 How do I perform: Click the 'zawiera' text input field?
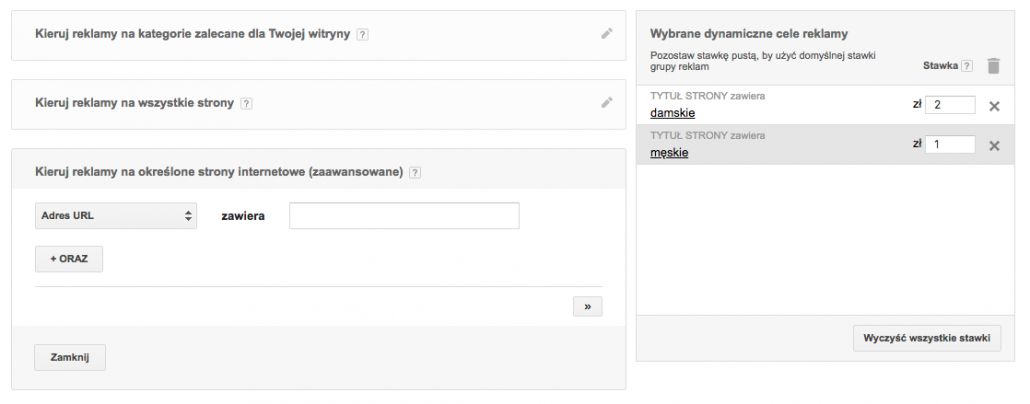(x=404, y=215)
